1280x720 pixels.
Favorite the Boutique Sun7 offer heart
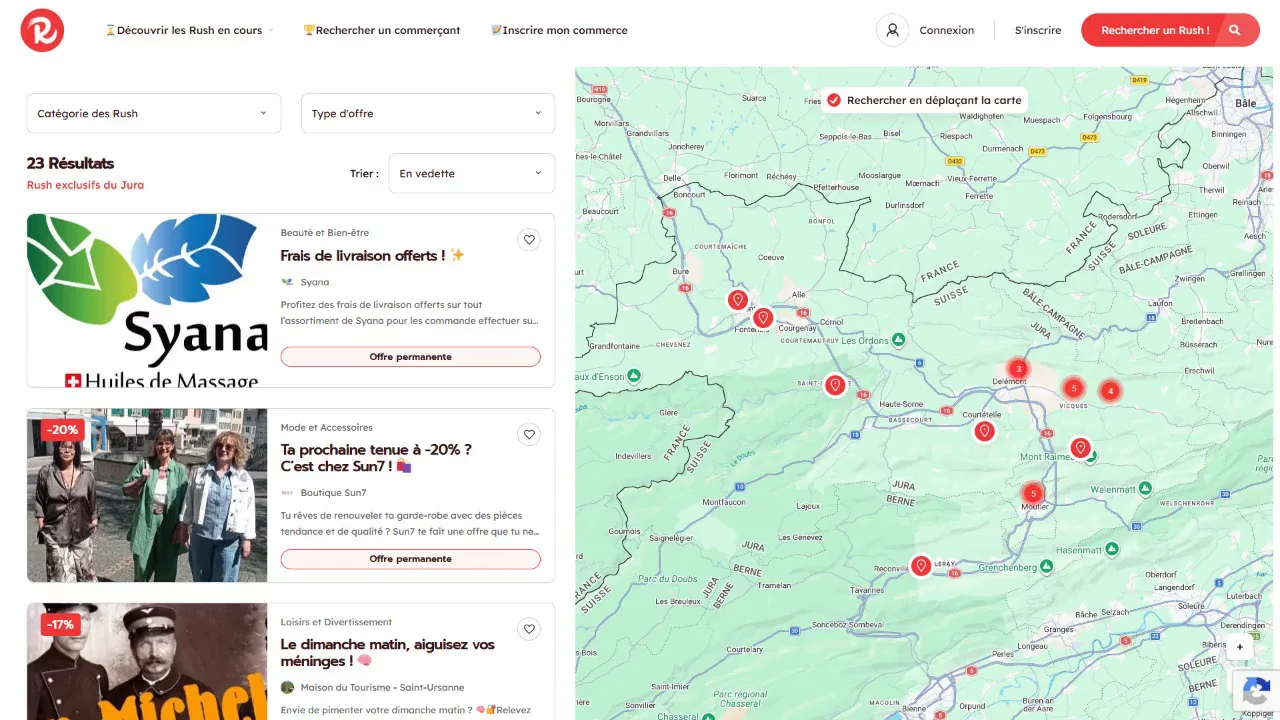click(529, 434)
